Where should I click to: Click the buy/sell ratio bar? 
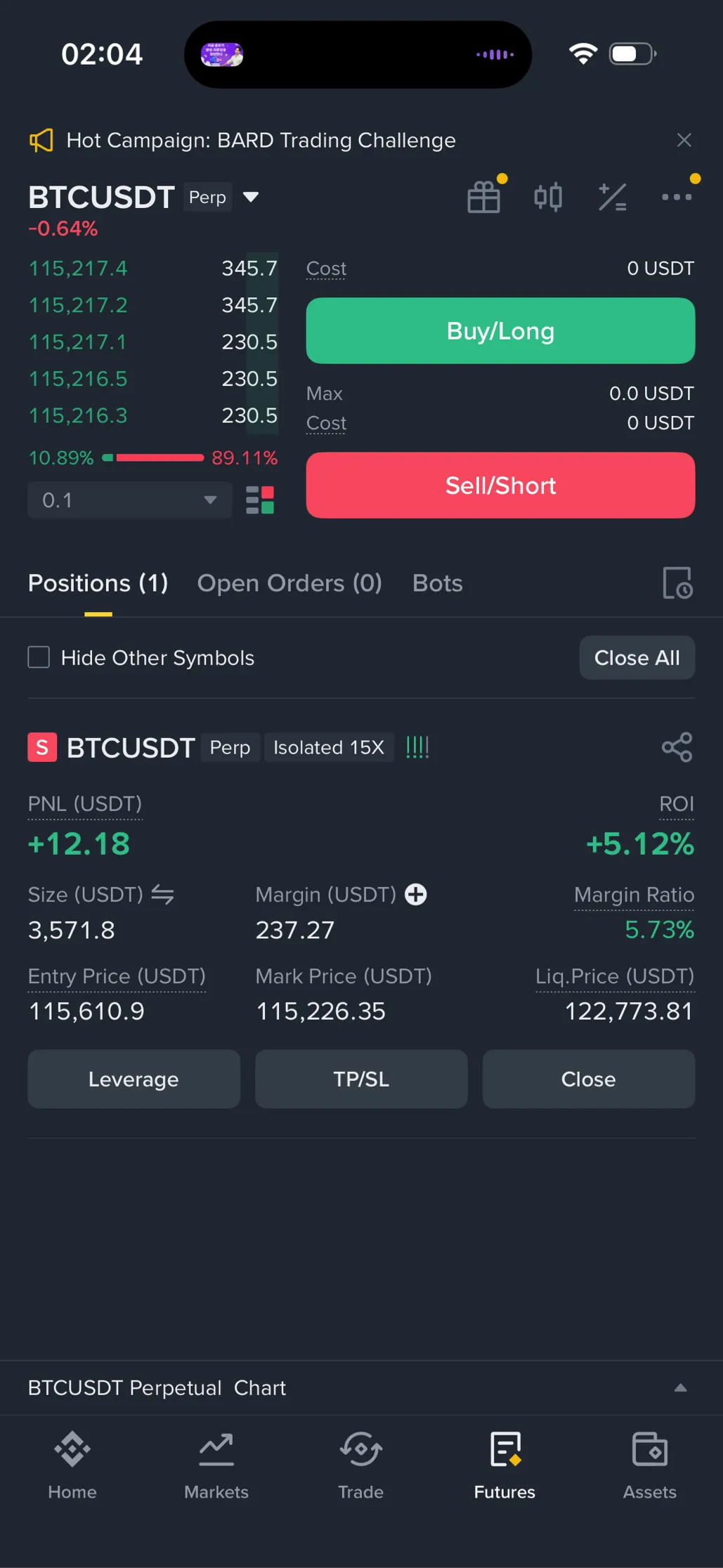[153, 458]
